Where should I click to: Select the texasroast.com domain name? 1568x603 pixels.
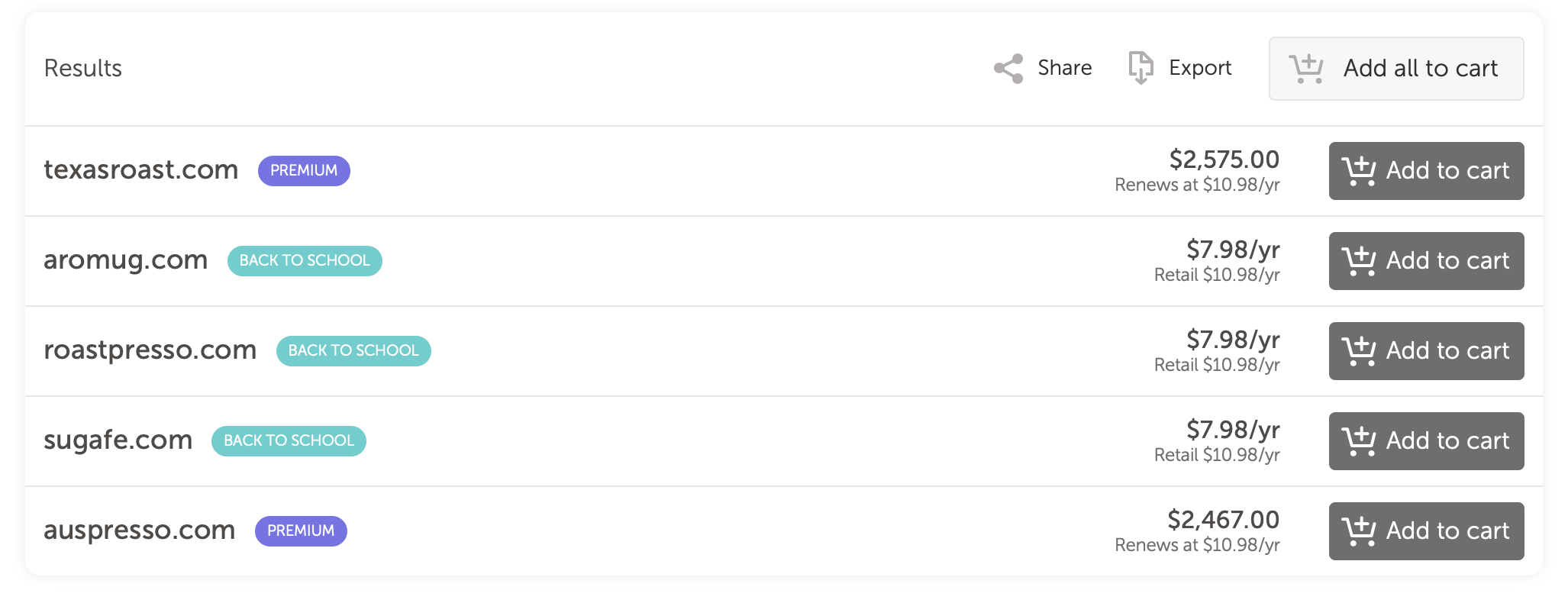click(x=141, y=169)
